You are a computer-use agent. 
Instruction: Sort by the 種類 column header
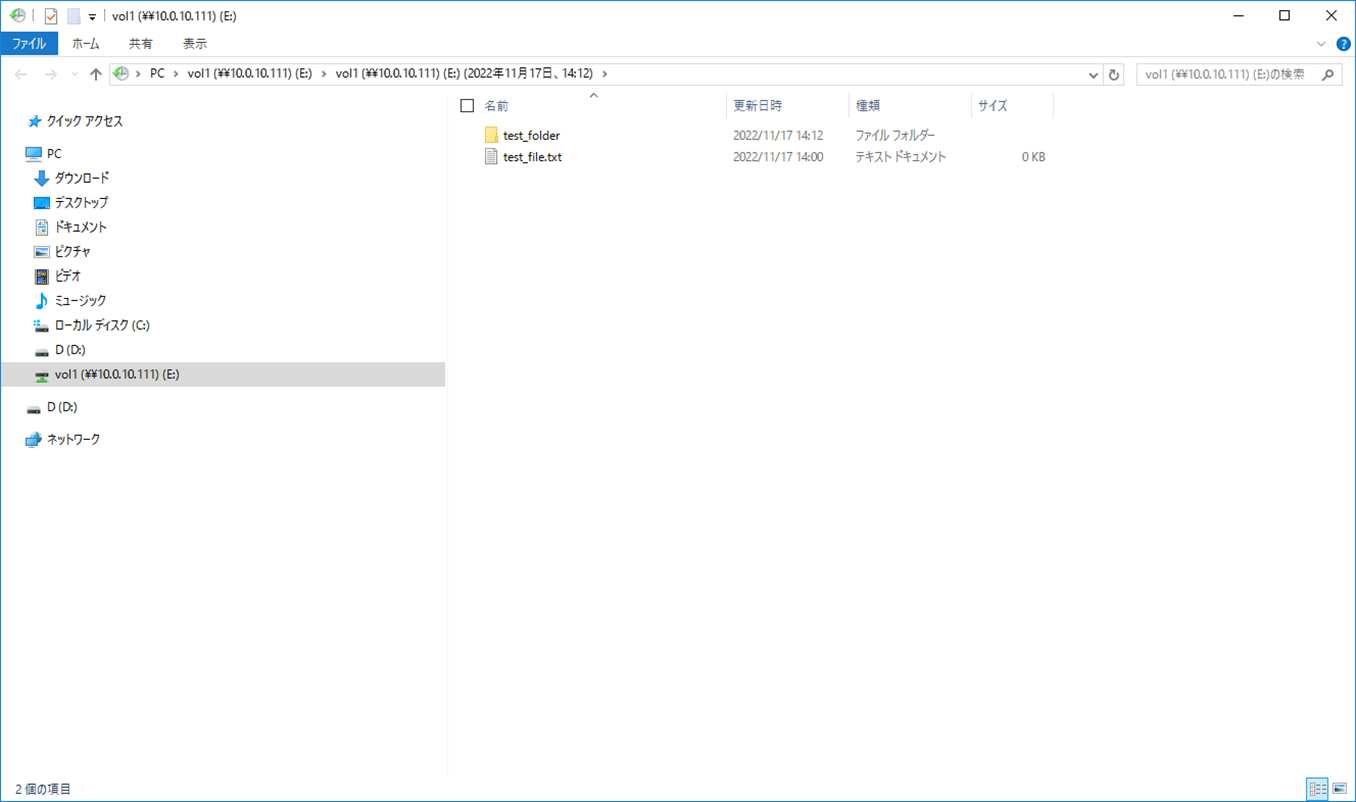coord(867,106)
